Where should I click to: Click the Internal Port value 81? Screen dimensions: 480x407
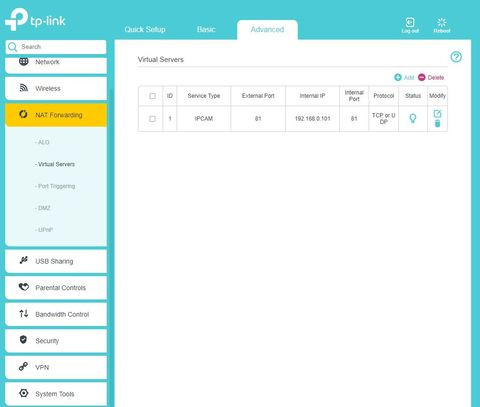pyautogui.click(x=354, y=119)
